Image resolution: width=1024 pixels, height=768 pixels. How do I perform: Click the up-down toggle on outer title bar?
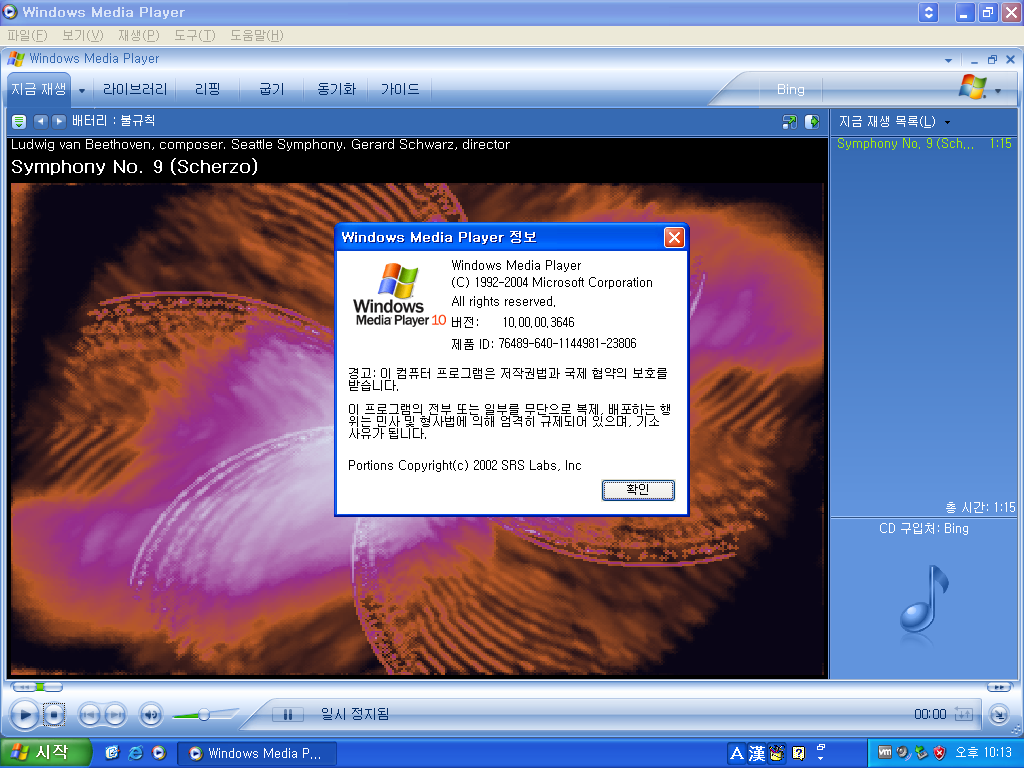tap(928, 12)
